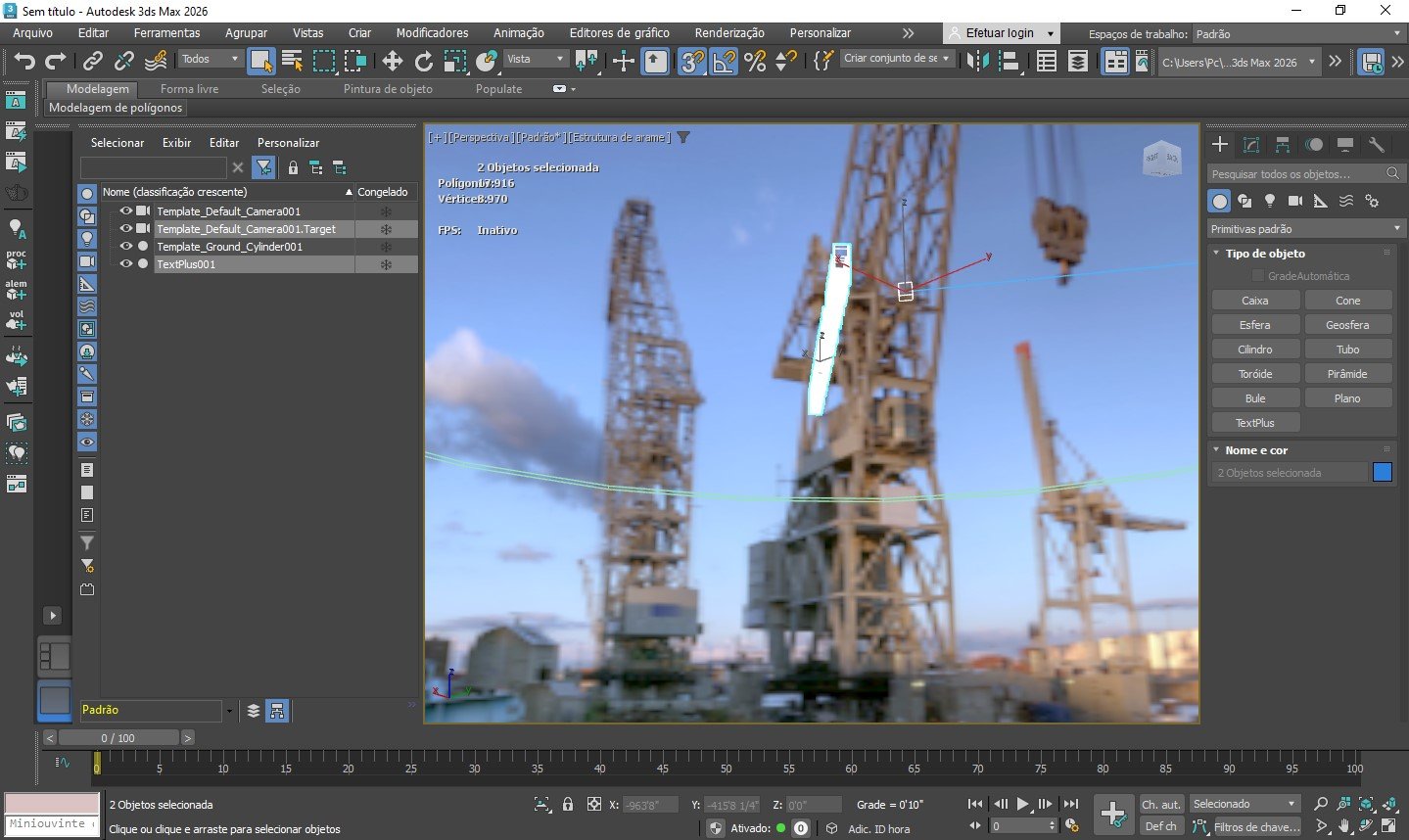Select the Shapes category icon
The image size is (1409, 840).
pyautogui.click(x=1245, y=201)
